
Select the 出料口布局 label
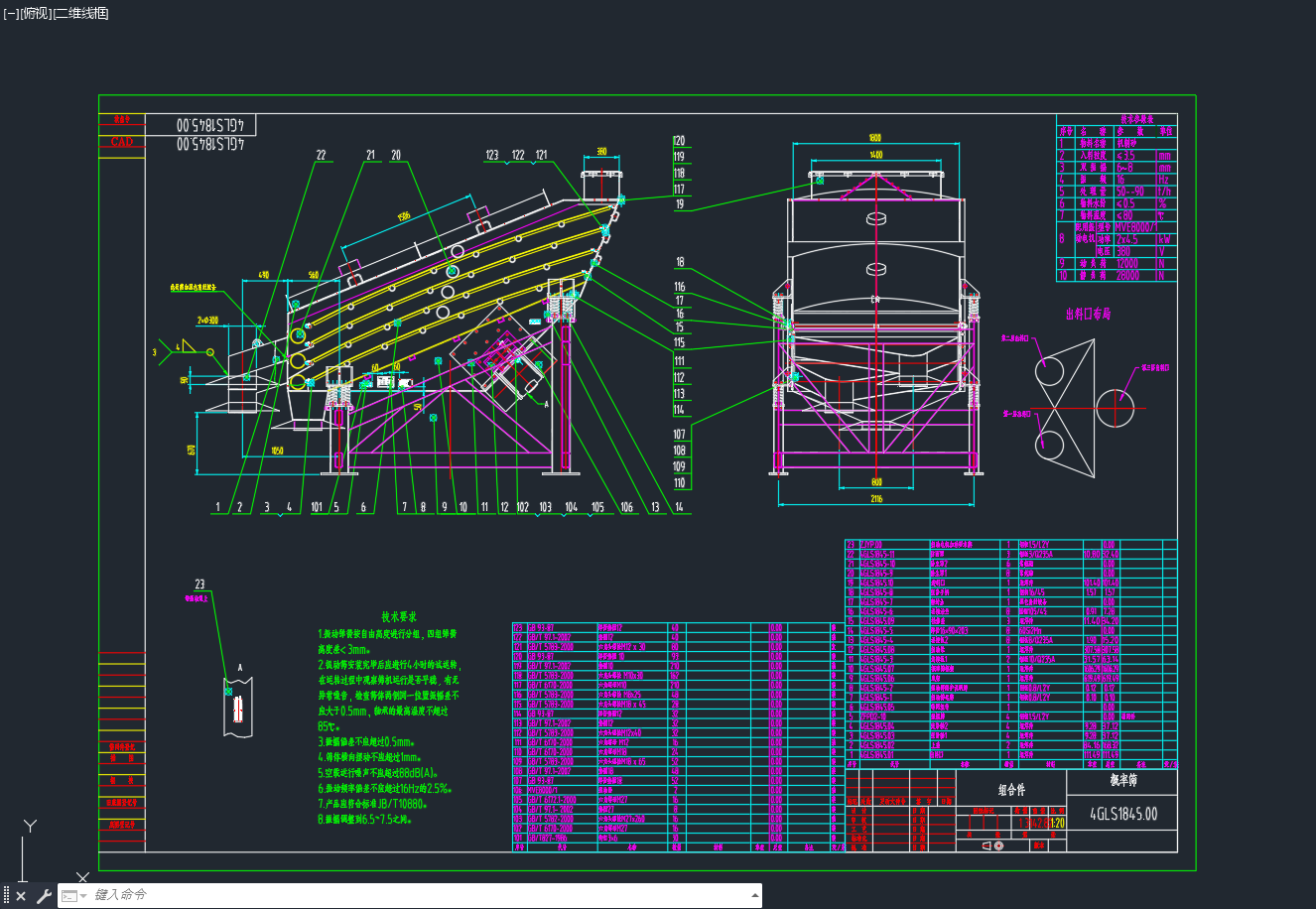pyautogui.click(x=1088, y=314)
